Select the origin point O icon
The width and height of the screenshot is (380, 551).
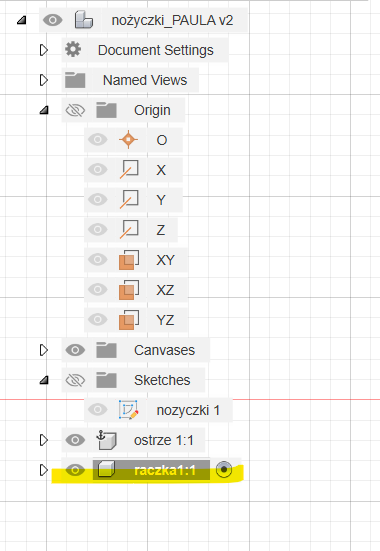pyautogui.click(x=128, y=140)
